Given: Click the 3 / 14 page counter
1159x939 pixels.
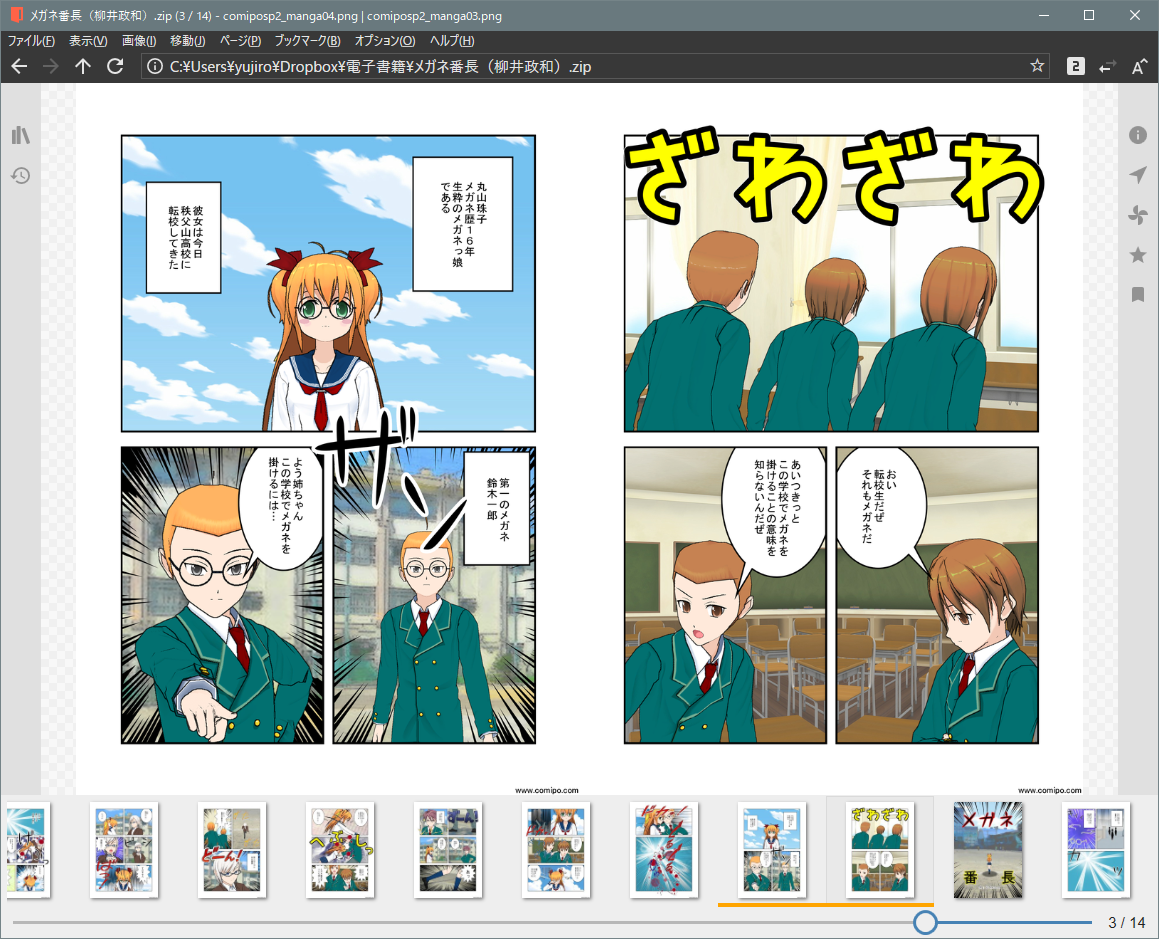Looking at the screenshot, I should (1126, 922).
